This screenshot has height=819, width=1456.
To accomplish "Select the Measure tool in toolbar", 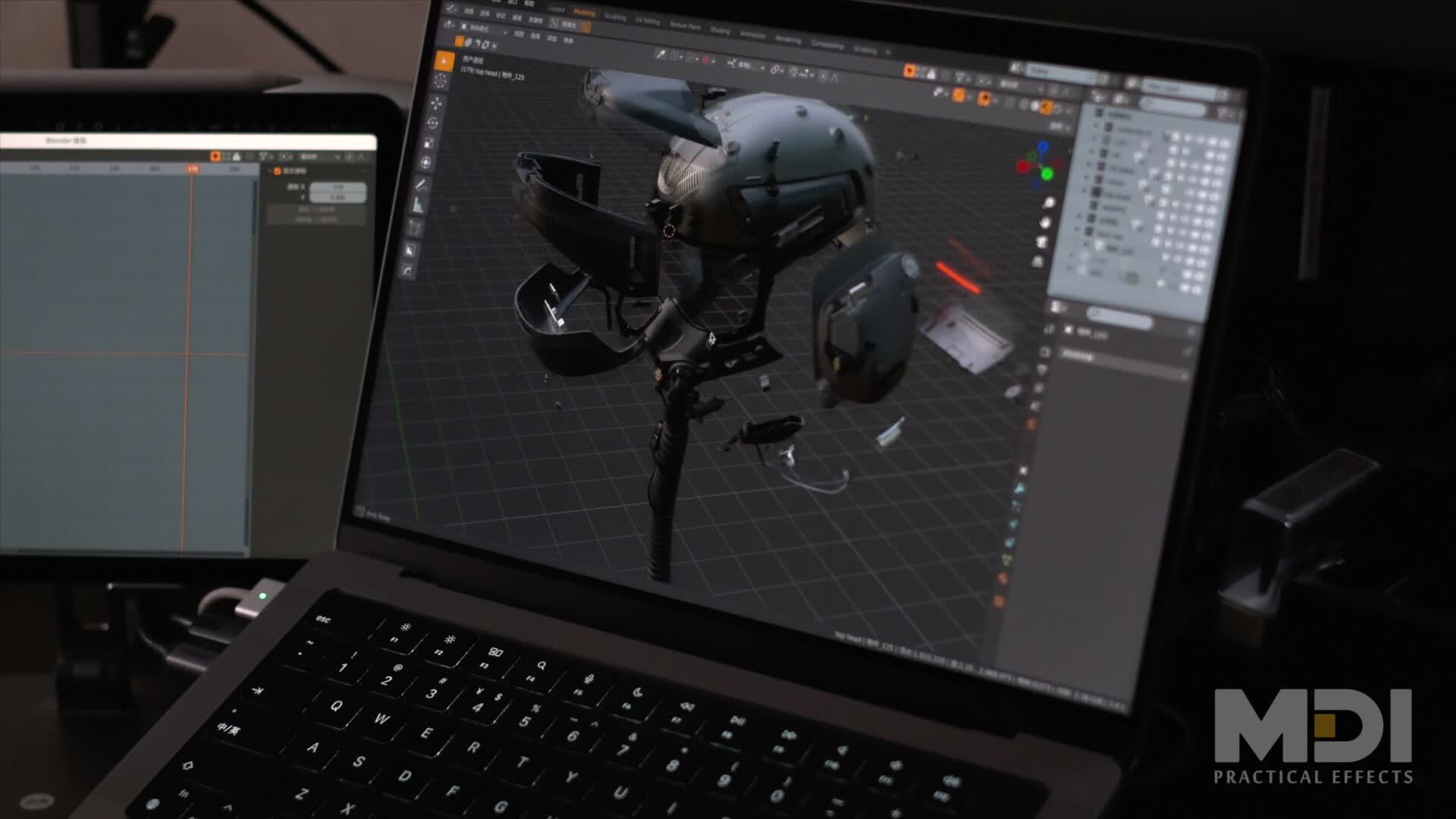I will pyautogui.click(x=419, y=206).
